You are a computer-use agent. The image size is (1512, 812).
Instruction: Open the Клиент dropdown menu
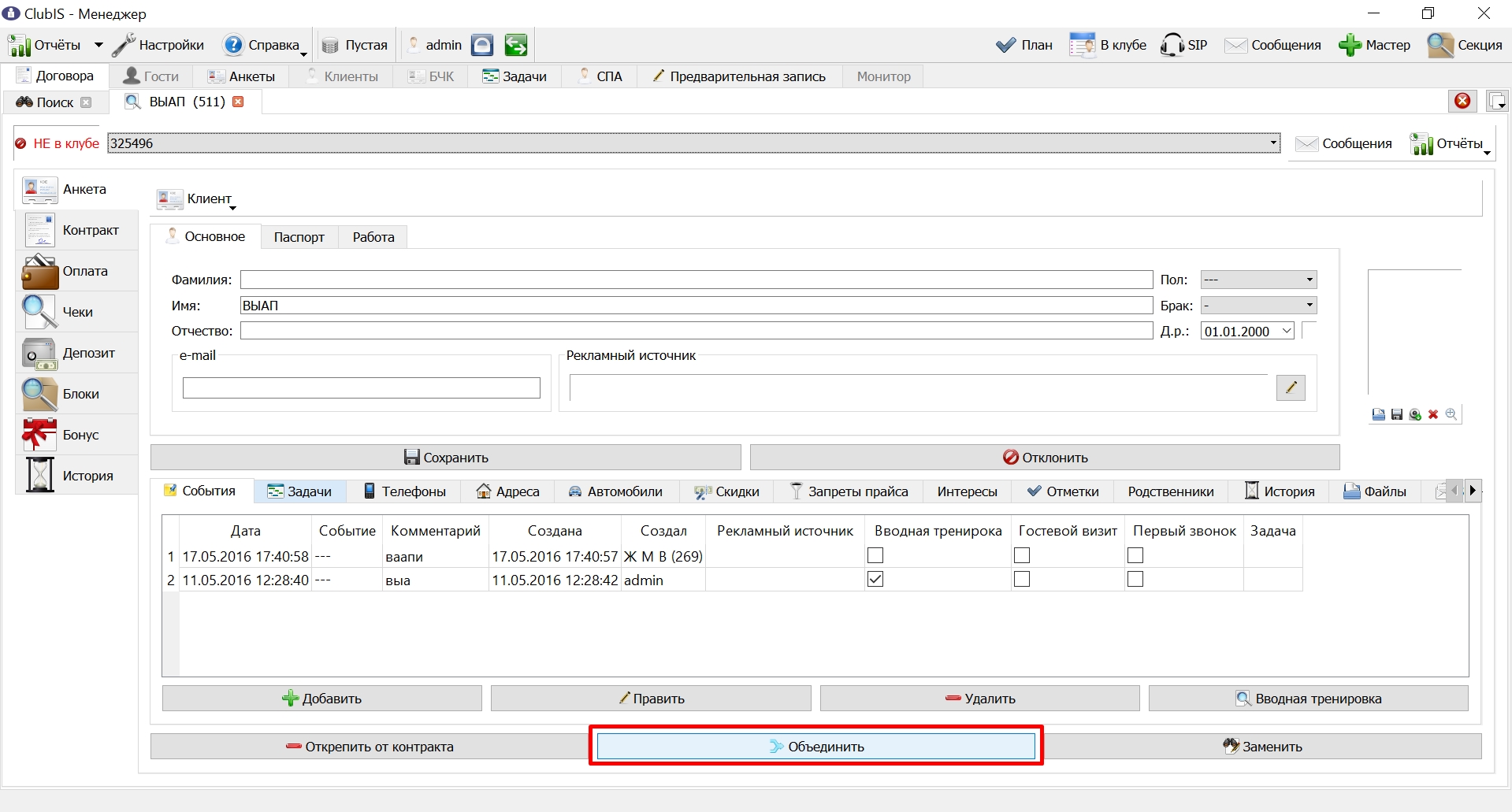point(195,199)
